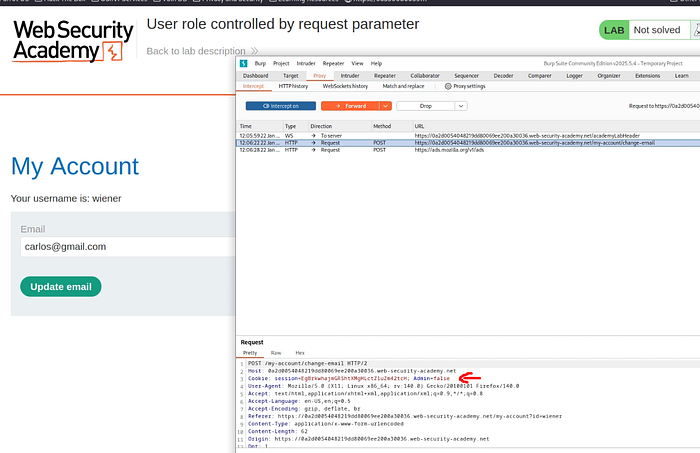The image size is (700, 453).
Task: Open Proxy settings
Action: click(465, 86)
